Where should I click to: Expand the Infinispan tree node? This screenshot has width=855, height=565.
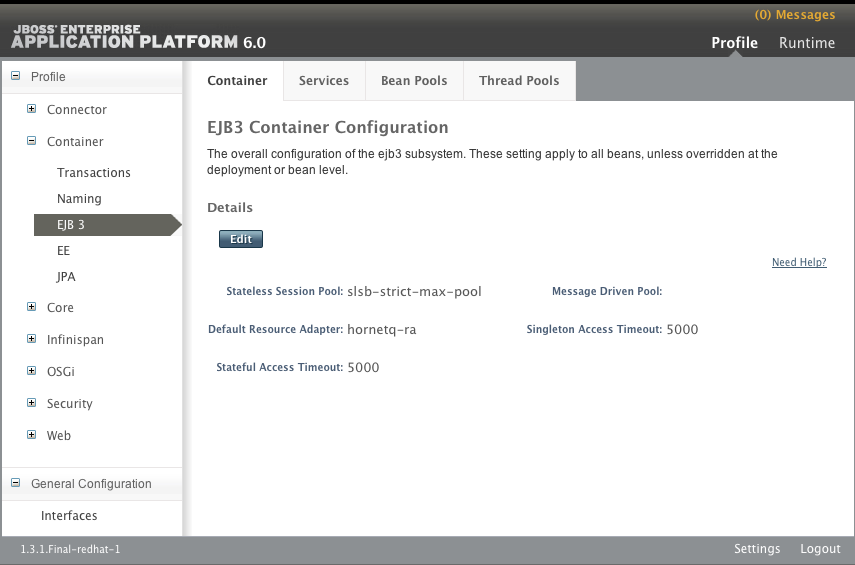point(32,339)
